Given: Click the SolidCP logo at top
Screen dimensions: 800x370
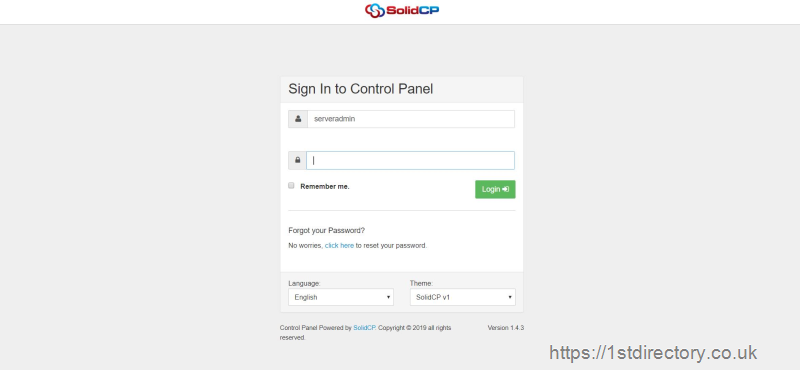Looking at the screenshot, I should [402, 10].
